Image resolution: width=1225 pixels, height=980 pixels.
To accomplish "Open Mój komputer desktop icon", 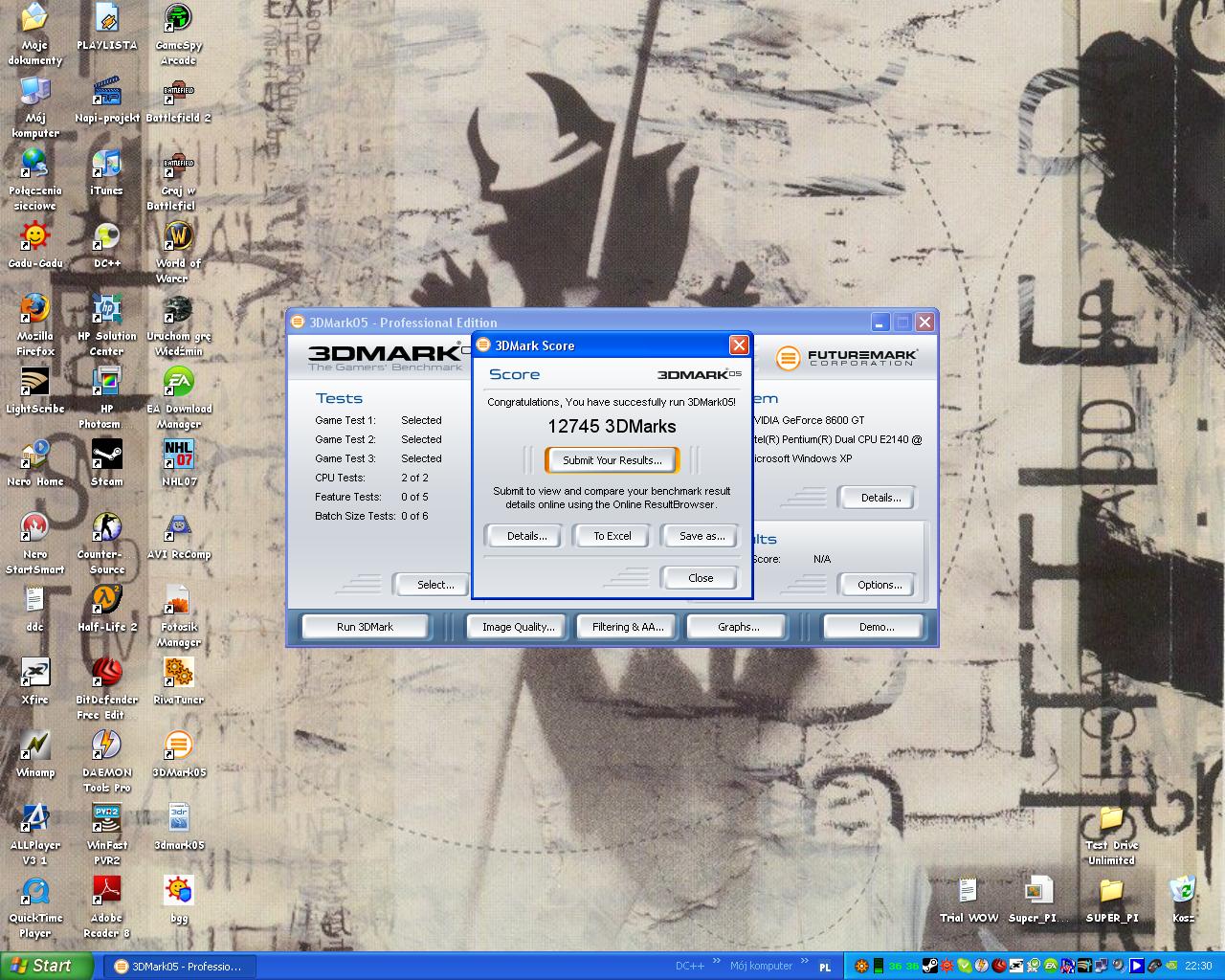I will click(x=34, y=107).
